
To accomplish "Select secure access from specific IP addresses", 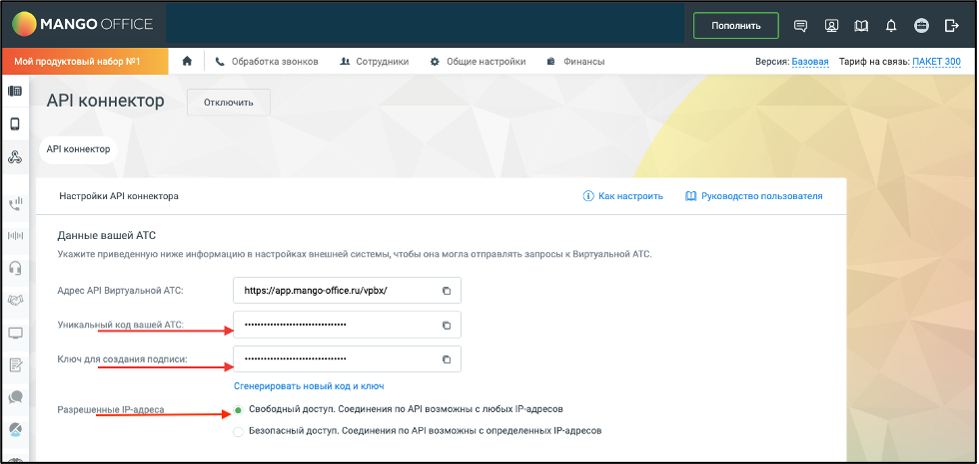I will tap(238, 431).
